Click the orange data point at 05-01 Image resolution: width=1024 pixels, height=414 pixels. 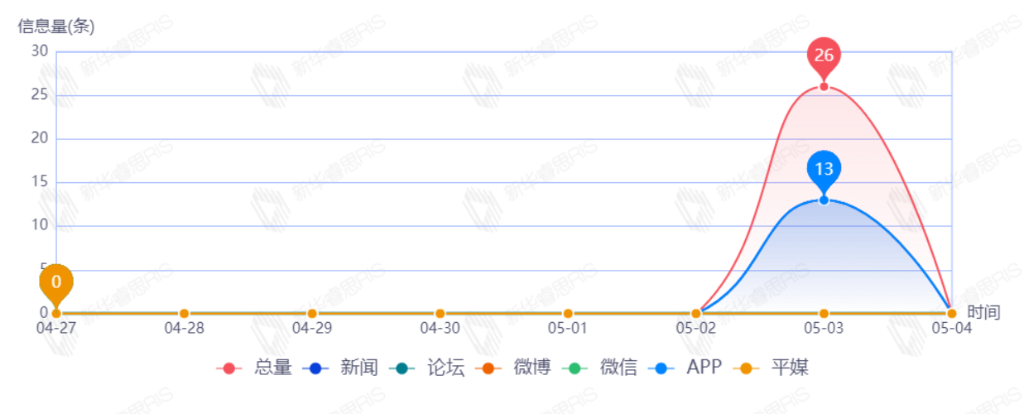point(568,314)
